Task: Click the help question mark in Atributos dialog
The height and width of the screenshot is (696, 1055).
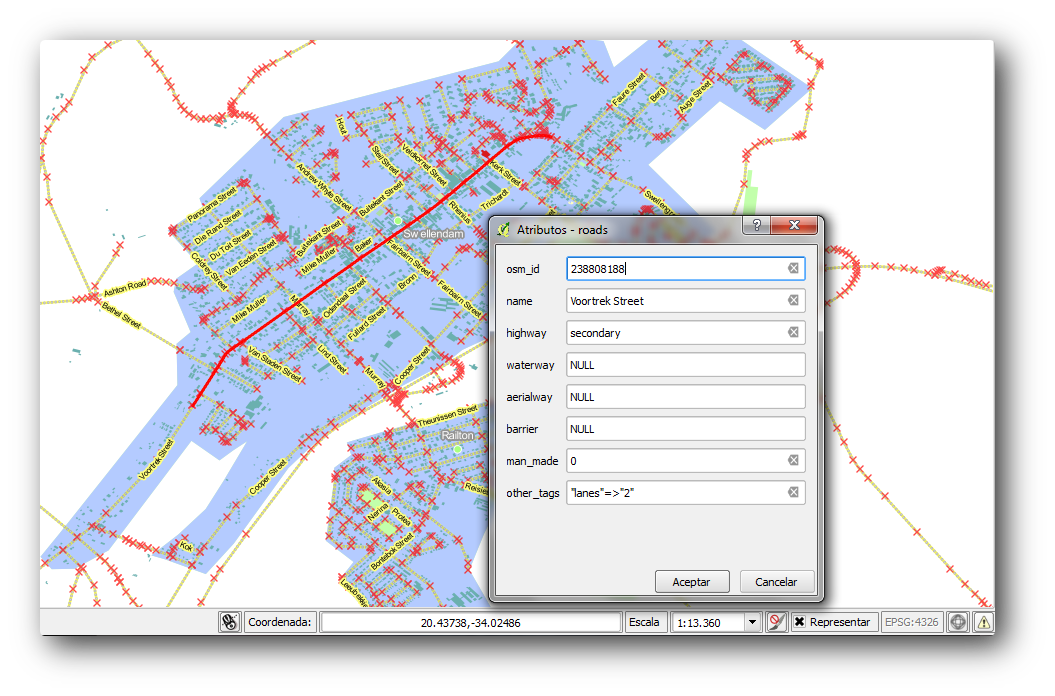Action: coord(757,225)
